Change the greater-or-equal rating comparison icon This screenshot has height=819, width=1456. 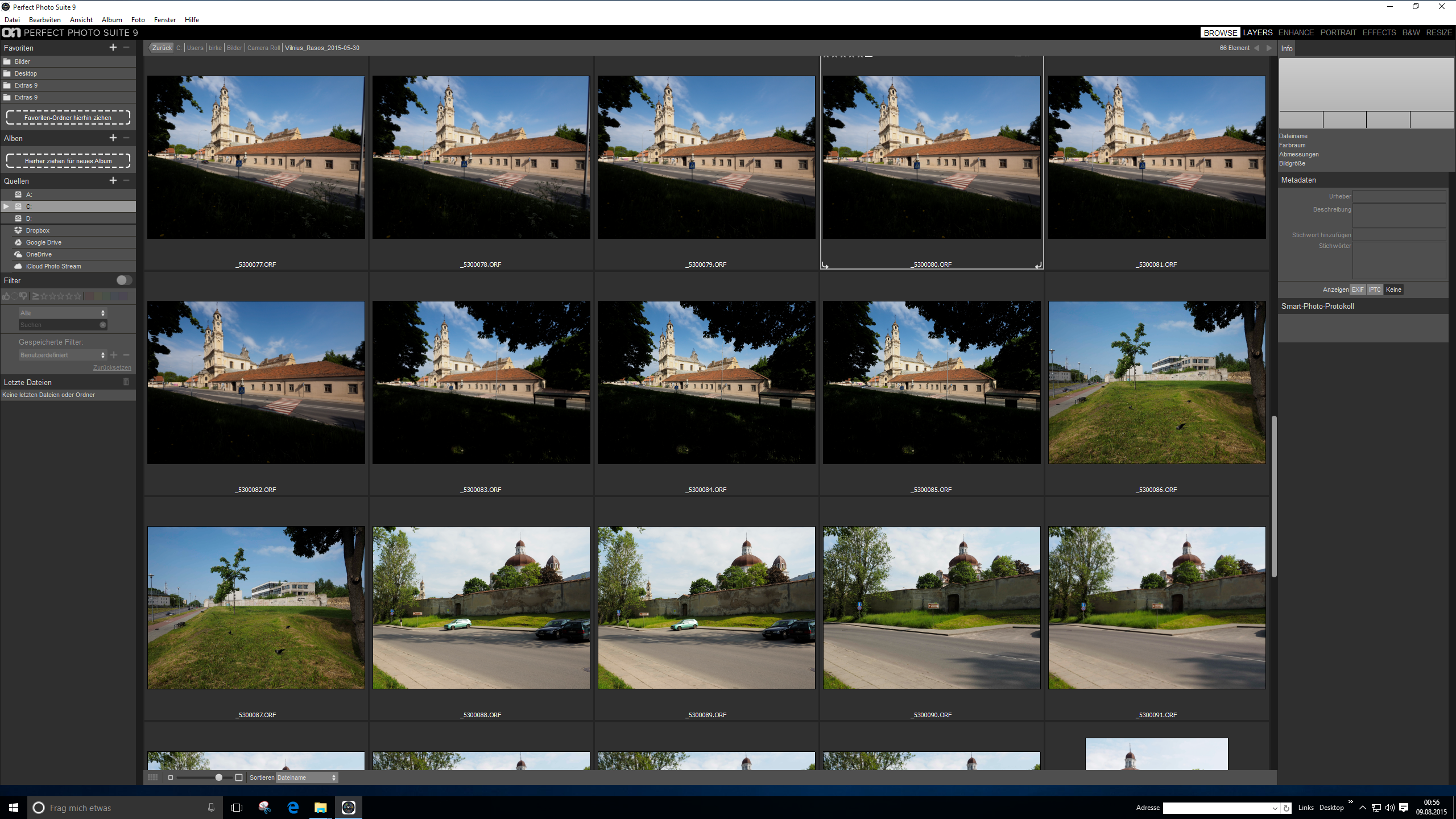(35, 296)
